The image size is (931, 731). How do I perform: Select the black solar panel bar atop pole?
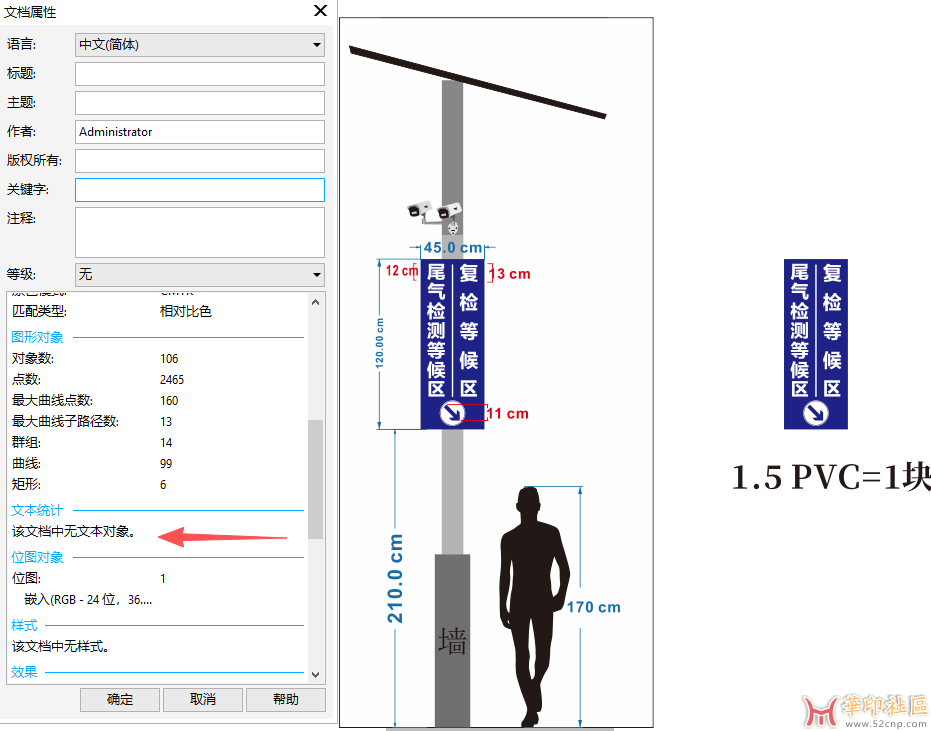coord(477,82)
